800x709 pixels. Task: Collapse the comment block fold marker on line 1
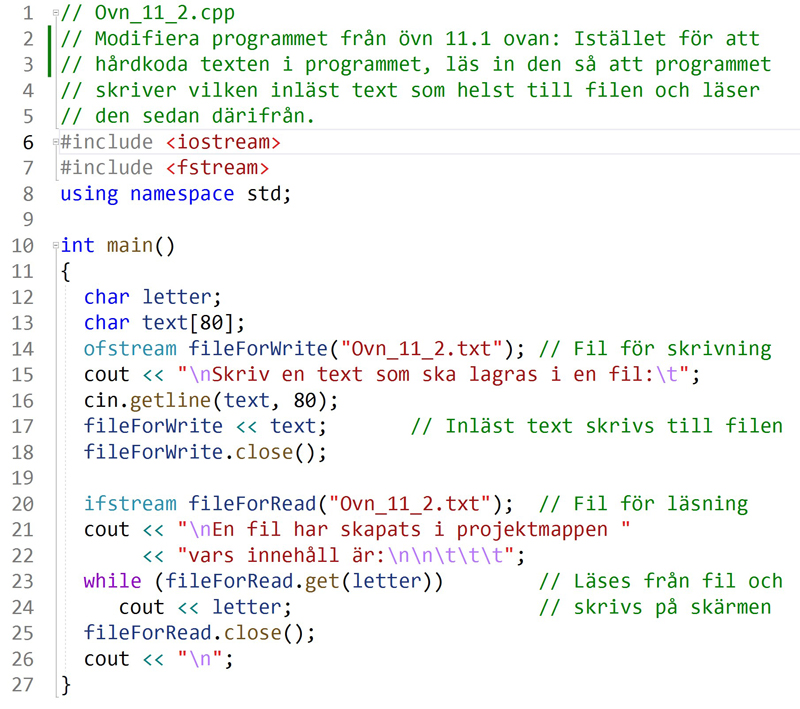55,15
